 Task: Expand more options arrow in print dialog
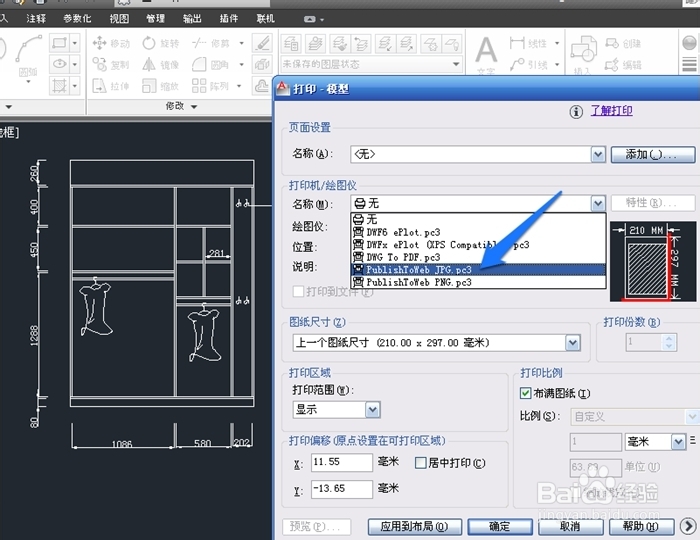point(688,526)
